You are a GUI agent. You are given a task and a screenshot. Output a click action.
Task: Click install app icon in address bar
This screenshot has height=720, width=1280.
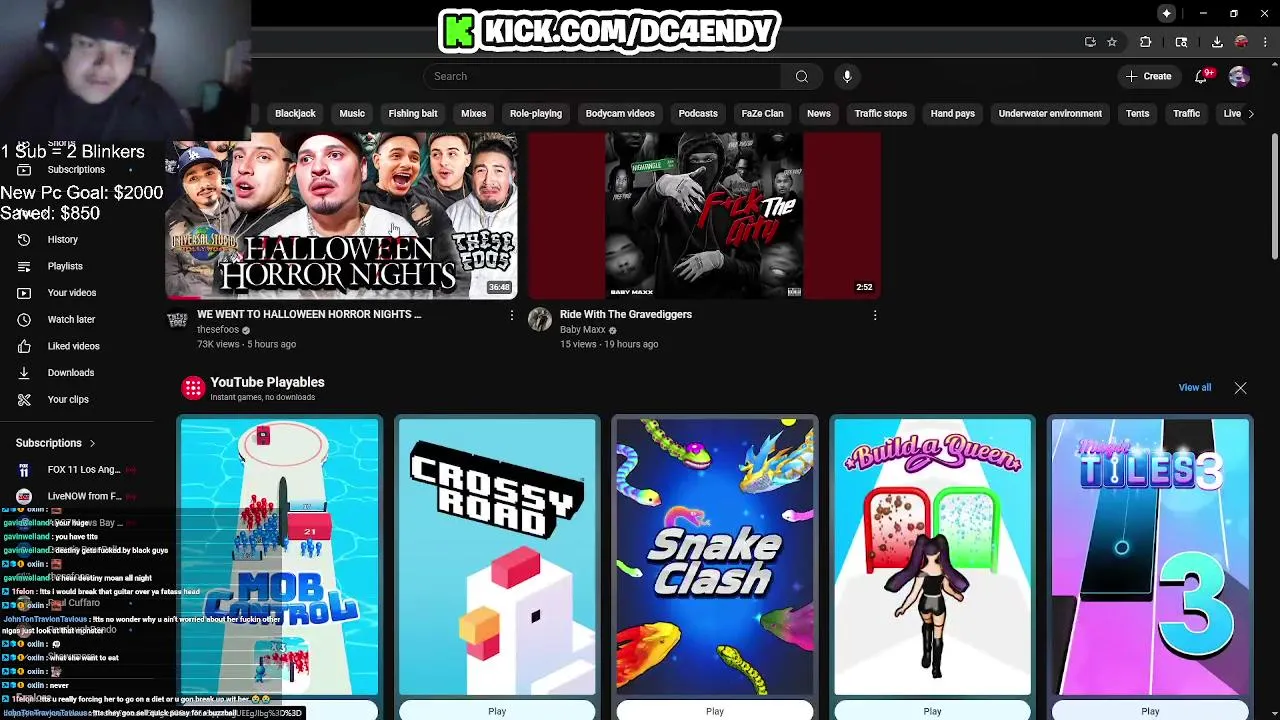pyautogui.click(x=1090, y=42)
